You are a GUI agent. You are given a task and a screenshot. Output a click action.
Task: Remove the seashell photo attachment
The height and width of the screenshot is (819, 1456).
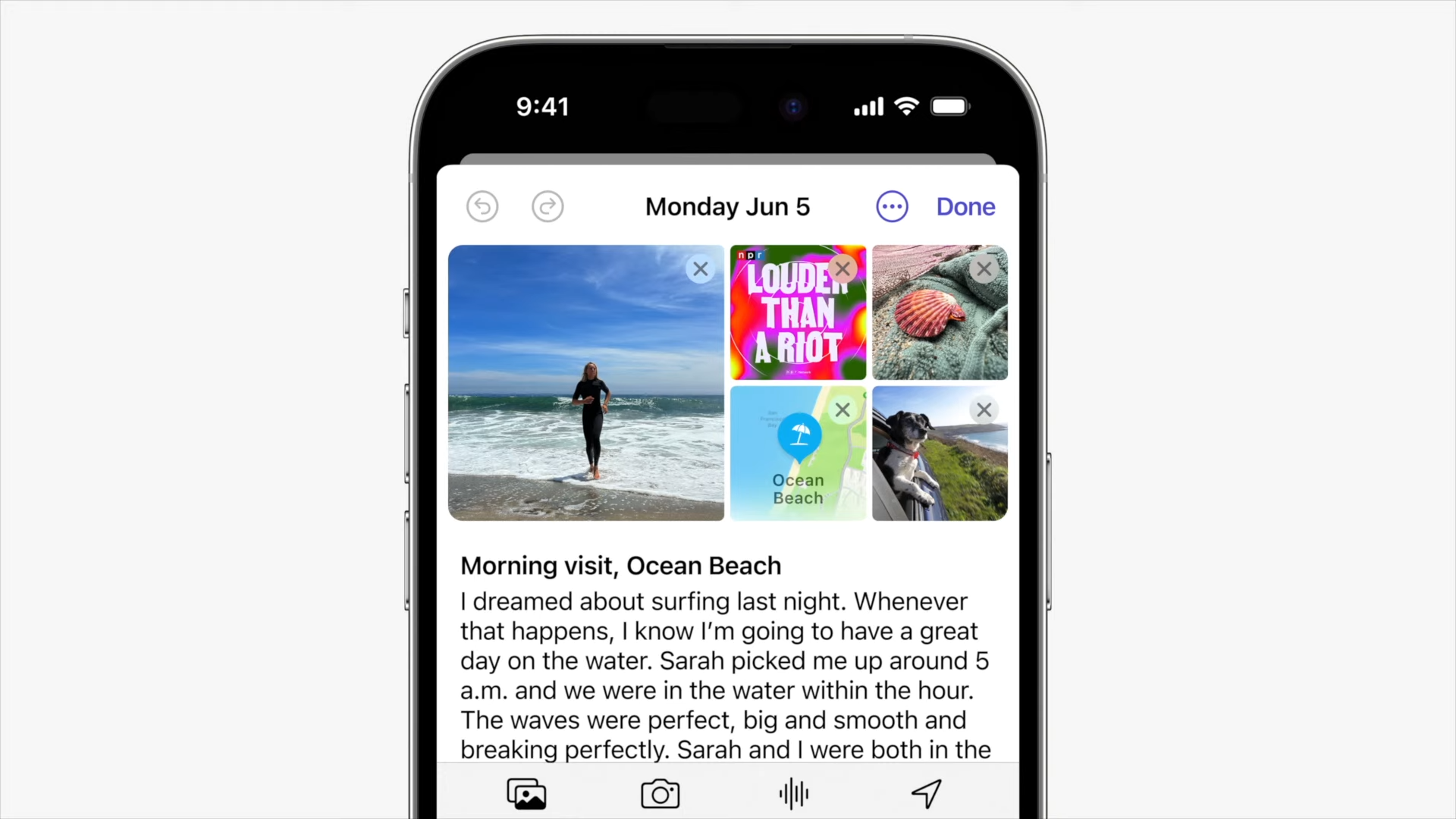click(x=983, y=268)
